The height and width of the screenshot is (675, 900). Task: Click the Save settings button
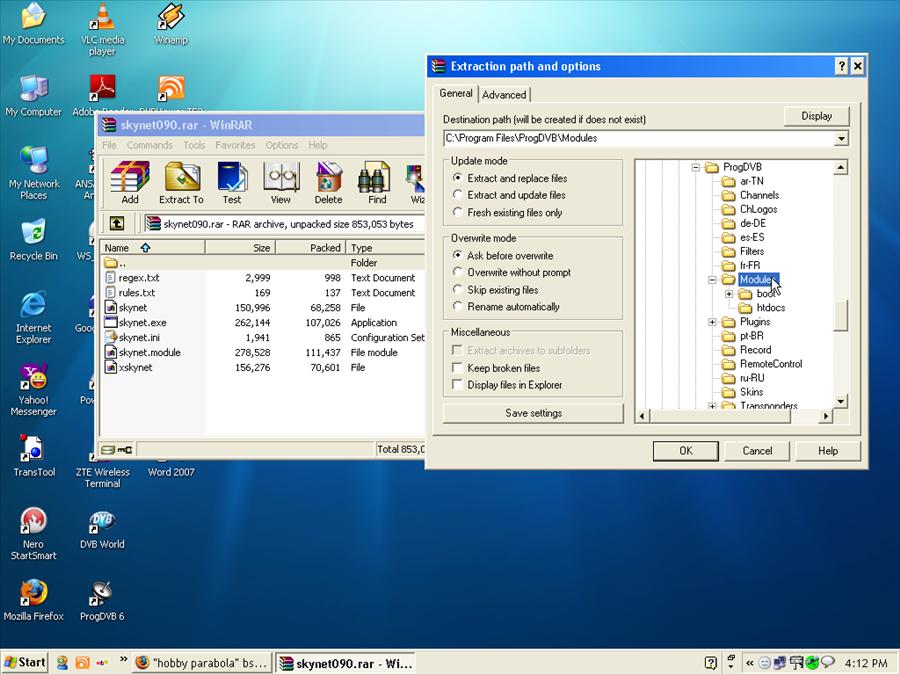tap(533, 413)
